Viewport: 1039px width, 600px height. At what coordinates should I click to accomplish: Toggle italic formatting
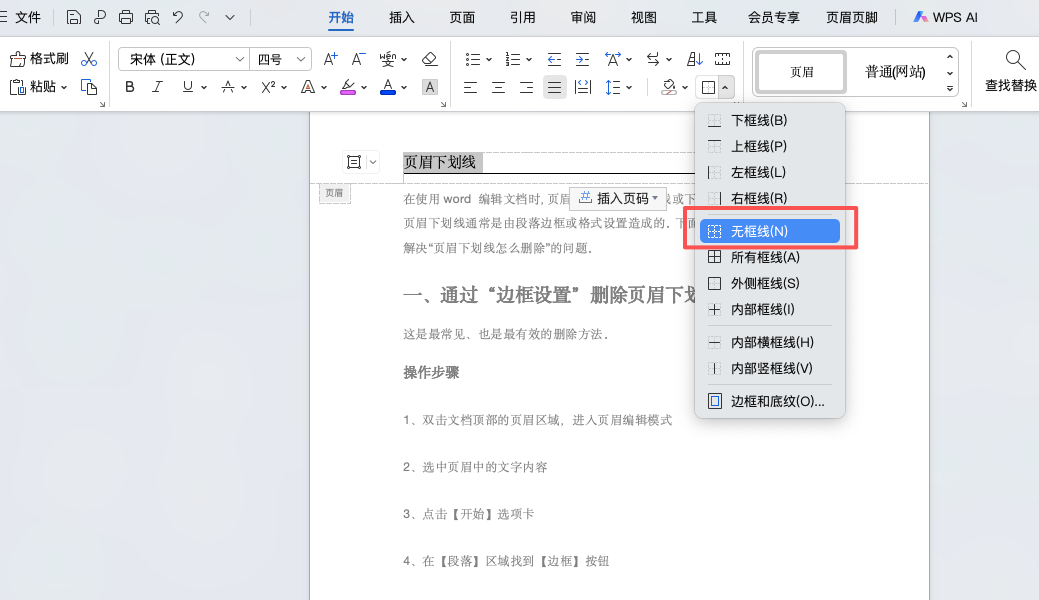tap(156, 88)
